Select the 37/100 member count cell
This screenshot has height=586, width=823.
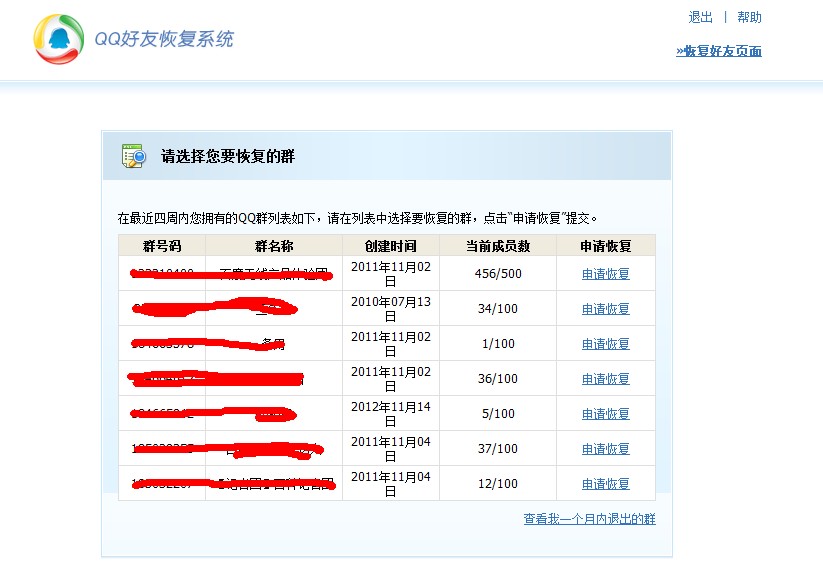498,449
